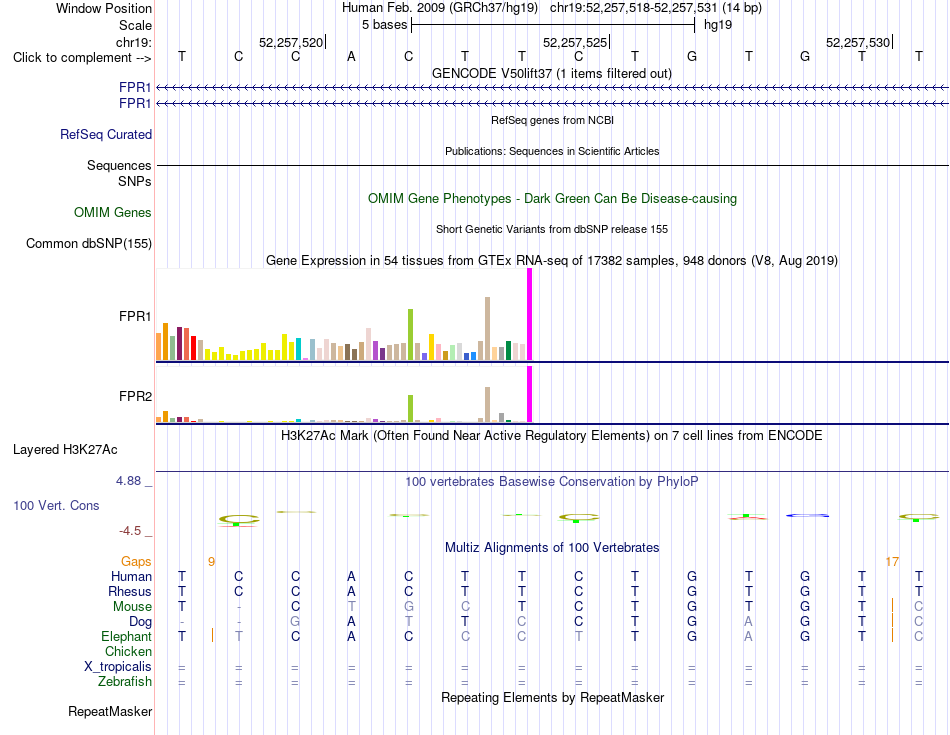Click '100 vertebrates Basewise Conservation by PhyloP' title
Image resolution: width=950 pixels, height=735 pixels.
point(551,482)
